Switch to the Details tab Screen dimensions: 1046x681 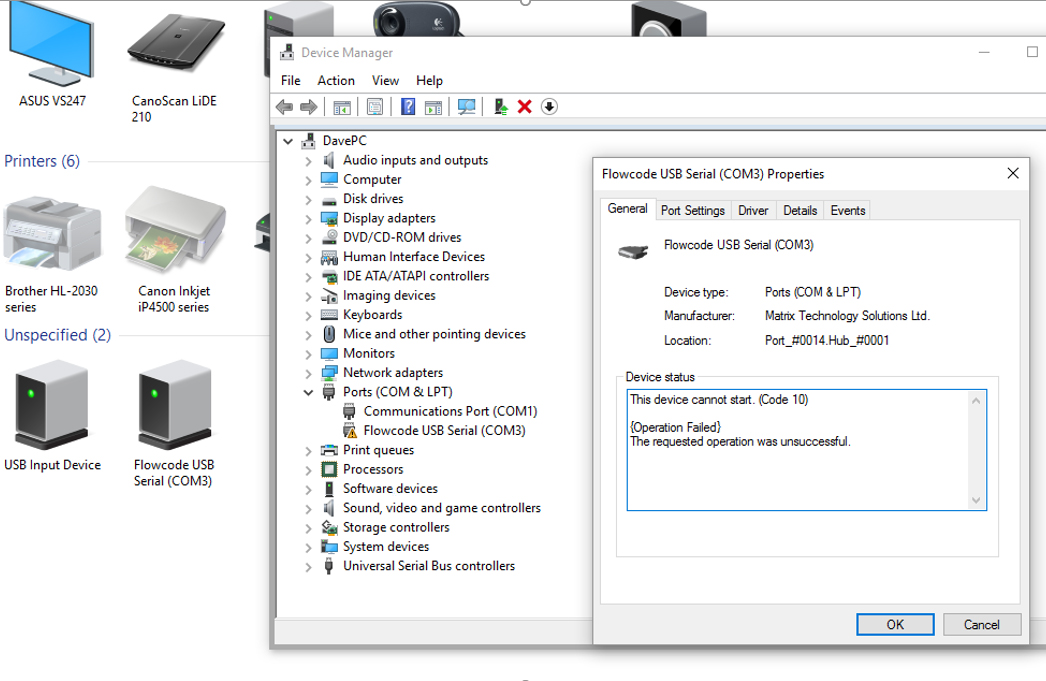(801, 211)
